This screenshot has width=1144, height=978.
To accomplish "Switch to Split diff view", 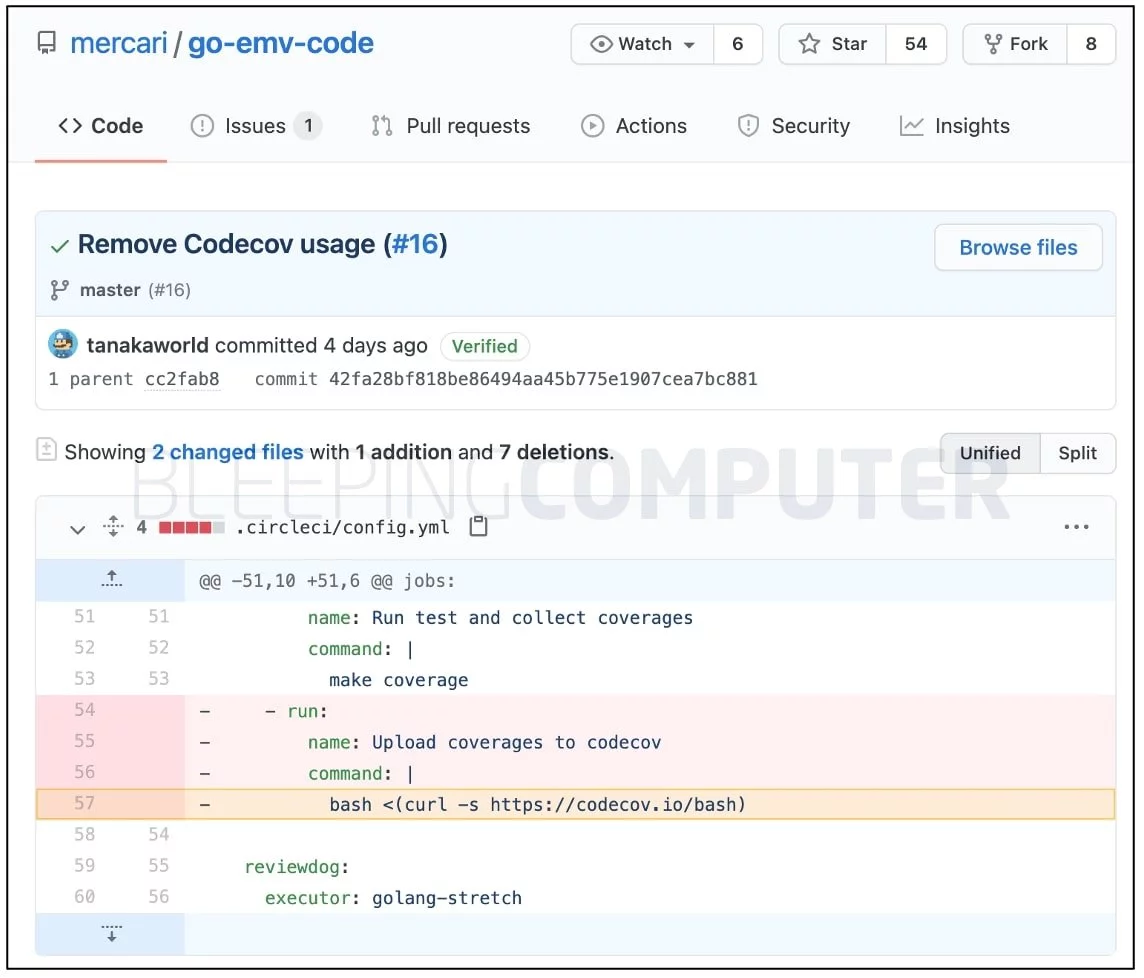I will pos(1078,453).
